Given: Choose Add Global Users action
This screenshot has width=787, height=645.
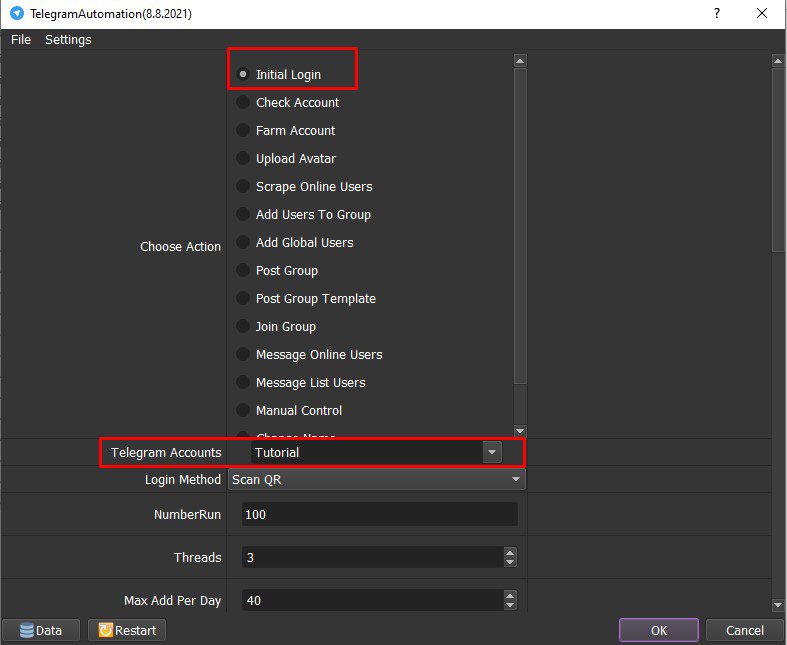Looking at the screenshot, I should 243,242.
